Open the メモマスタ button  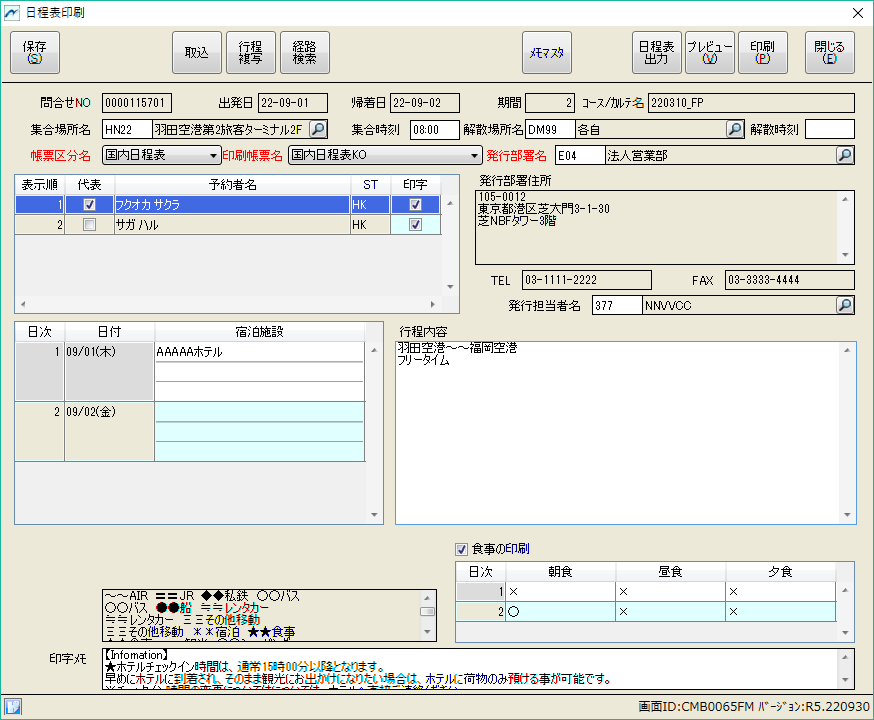(547, 52)
